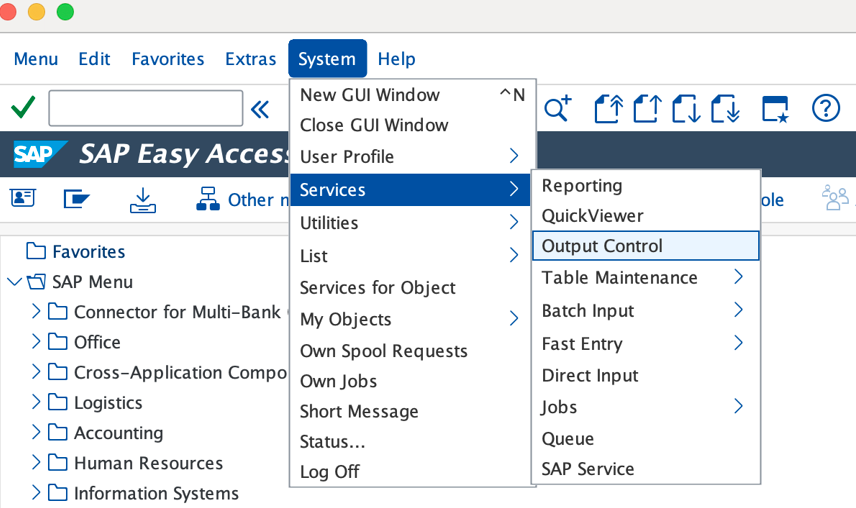Screen dimensions: 856x508
Task: Expand Connector for Multi-Bank chevron
Action: (x=36, y=312)
